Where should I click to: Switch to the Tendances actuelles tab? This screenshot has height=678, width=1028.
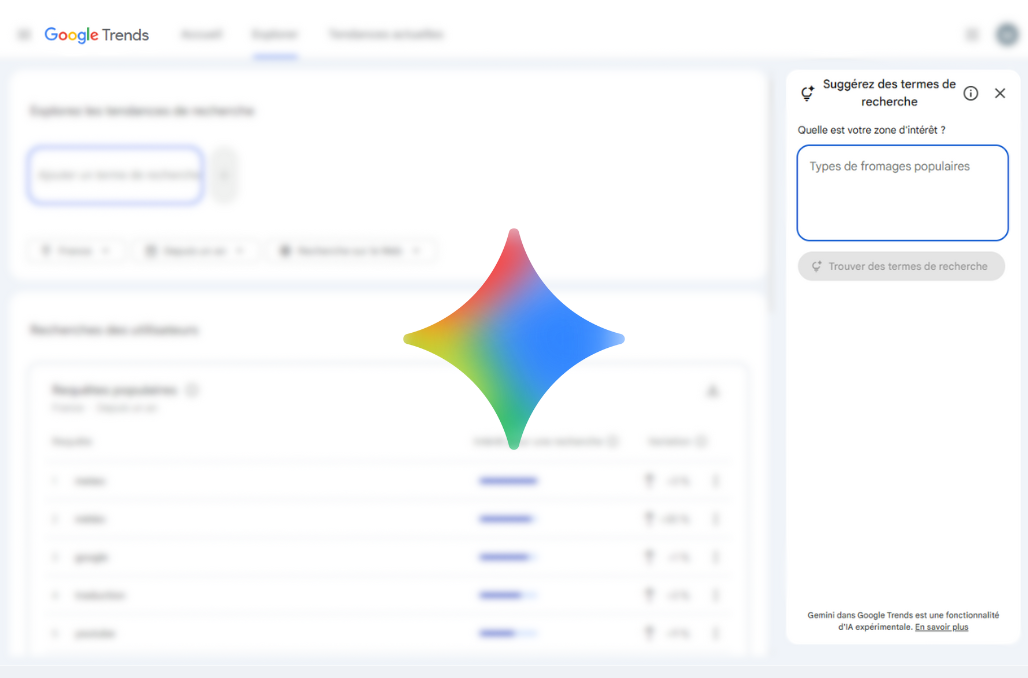[385, 35]
